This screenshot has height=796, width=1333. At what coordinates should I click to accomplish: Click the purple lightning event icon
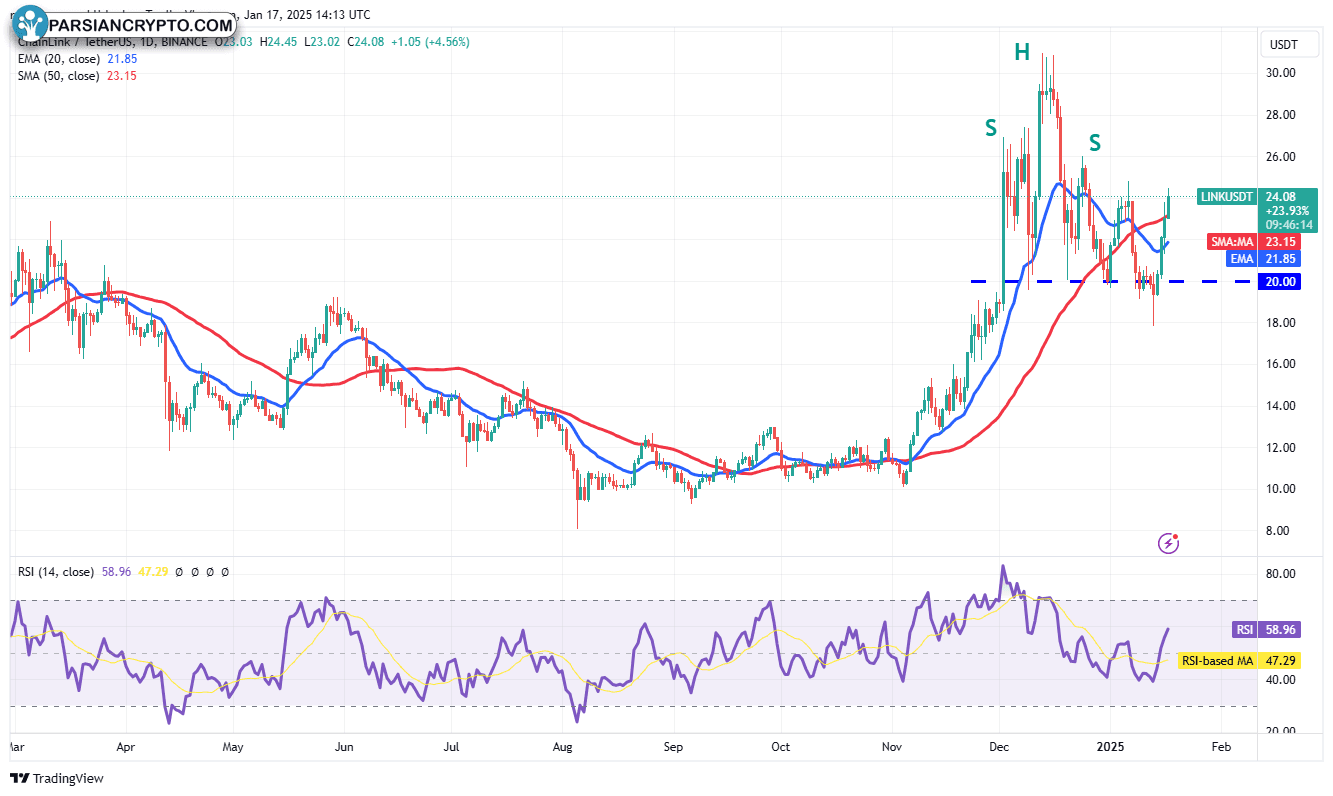click(x=1168, y=543)
